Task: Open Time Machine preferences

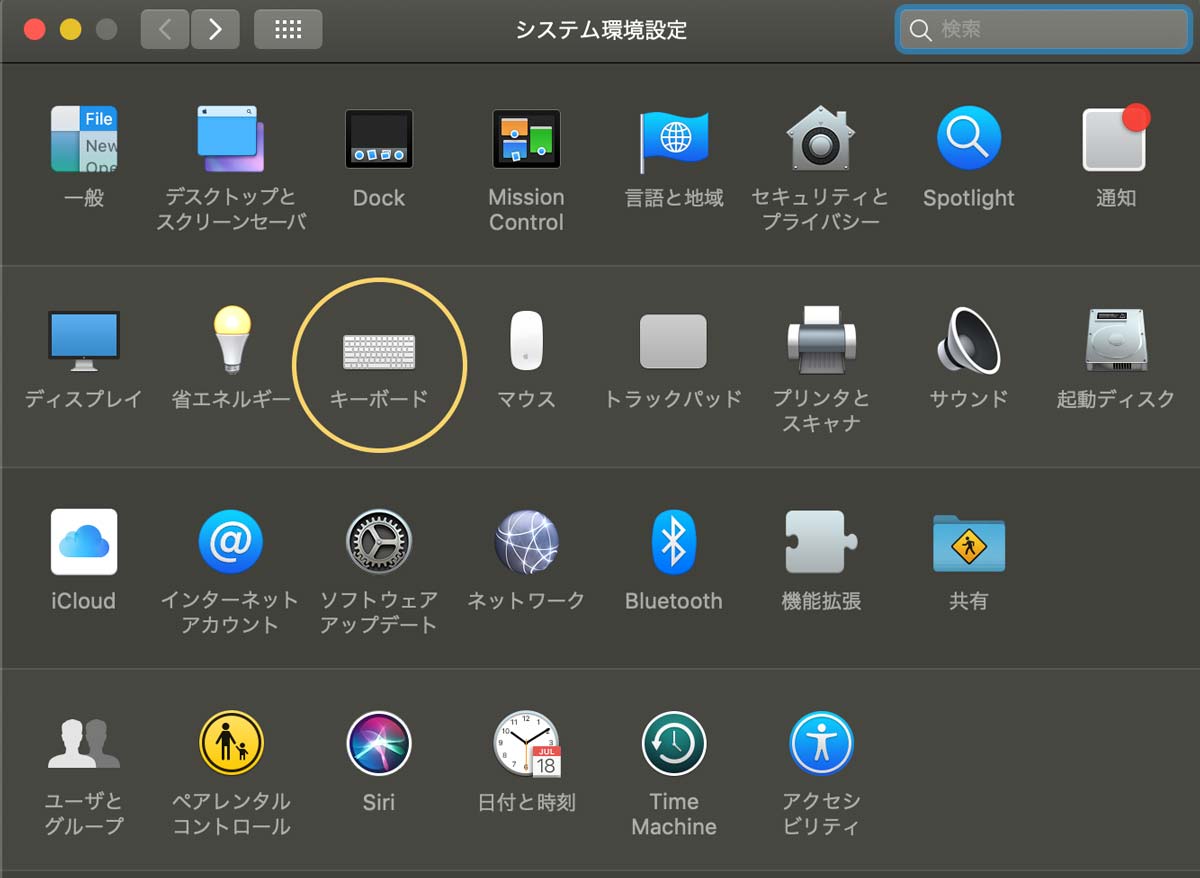Action: [673, 745]
